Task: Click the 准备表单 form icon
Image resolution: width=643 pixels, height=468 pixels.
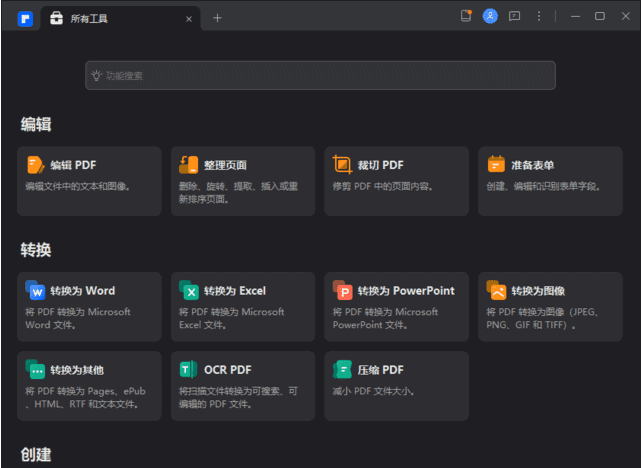Action: (496, 164)
